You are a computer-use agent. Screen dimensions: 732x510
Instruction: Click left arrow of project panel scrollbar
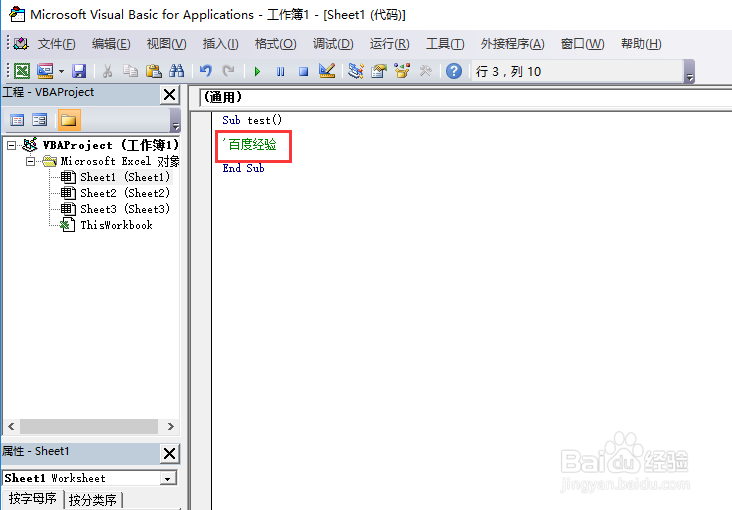[x=11, y=426]
